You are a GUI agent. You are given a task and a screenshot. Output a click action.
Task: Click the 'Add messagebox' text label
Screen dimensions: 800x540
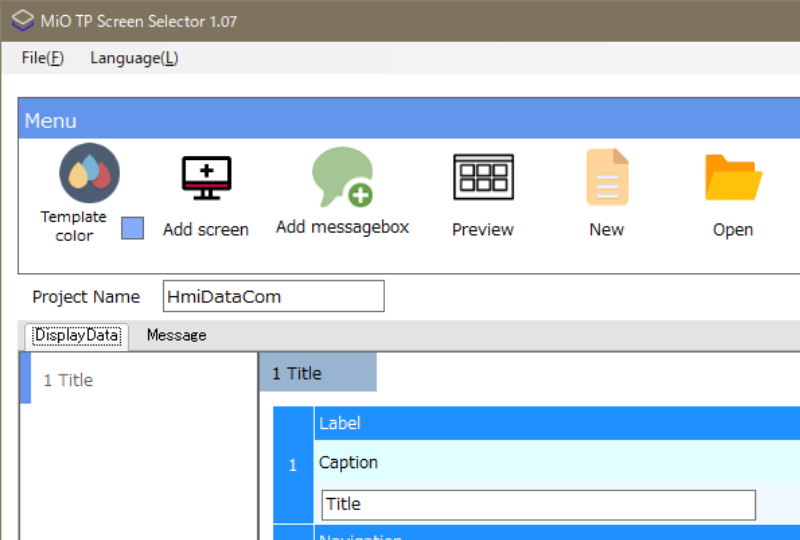[342, 227]
